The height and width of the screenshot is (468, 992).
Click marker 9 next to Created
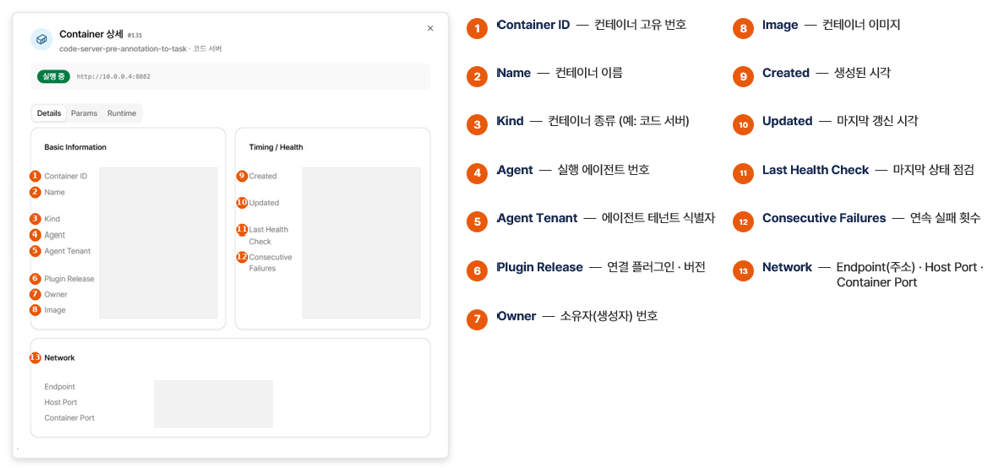click(242, 176)
